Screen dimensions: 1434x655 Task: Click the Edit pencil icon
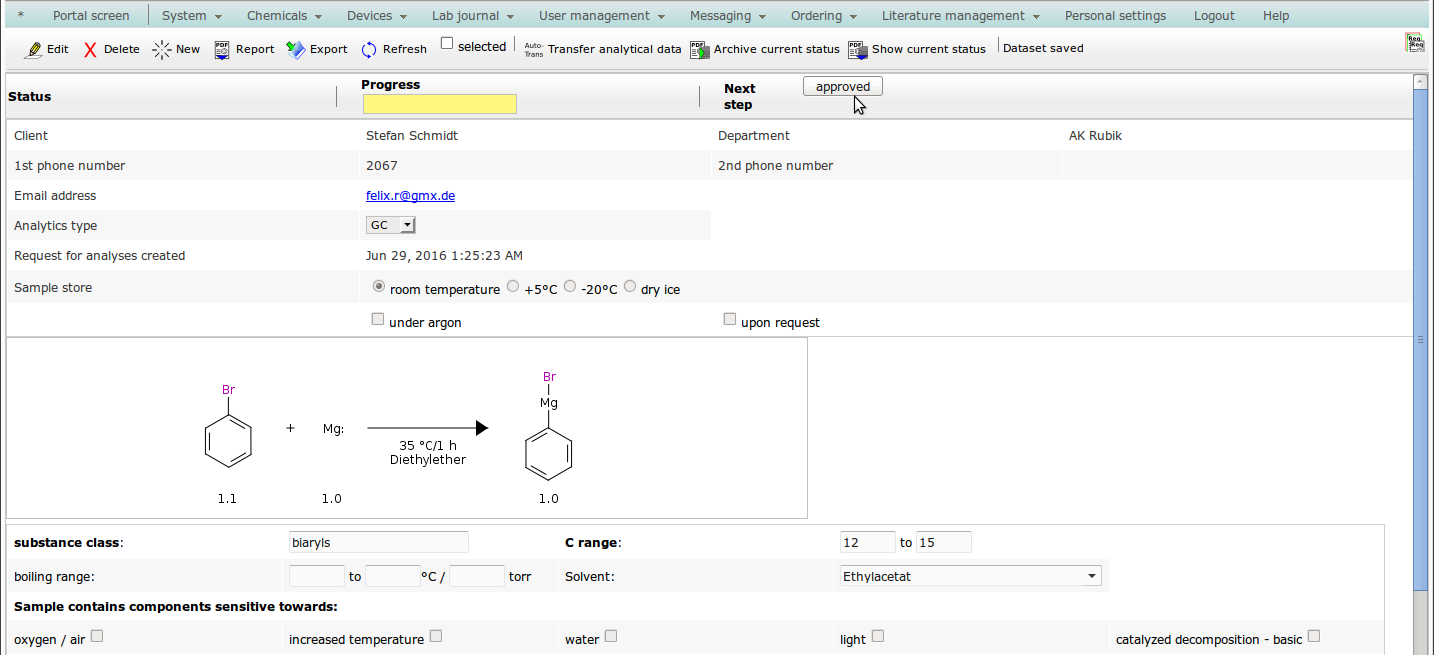pos(33,49)
